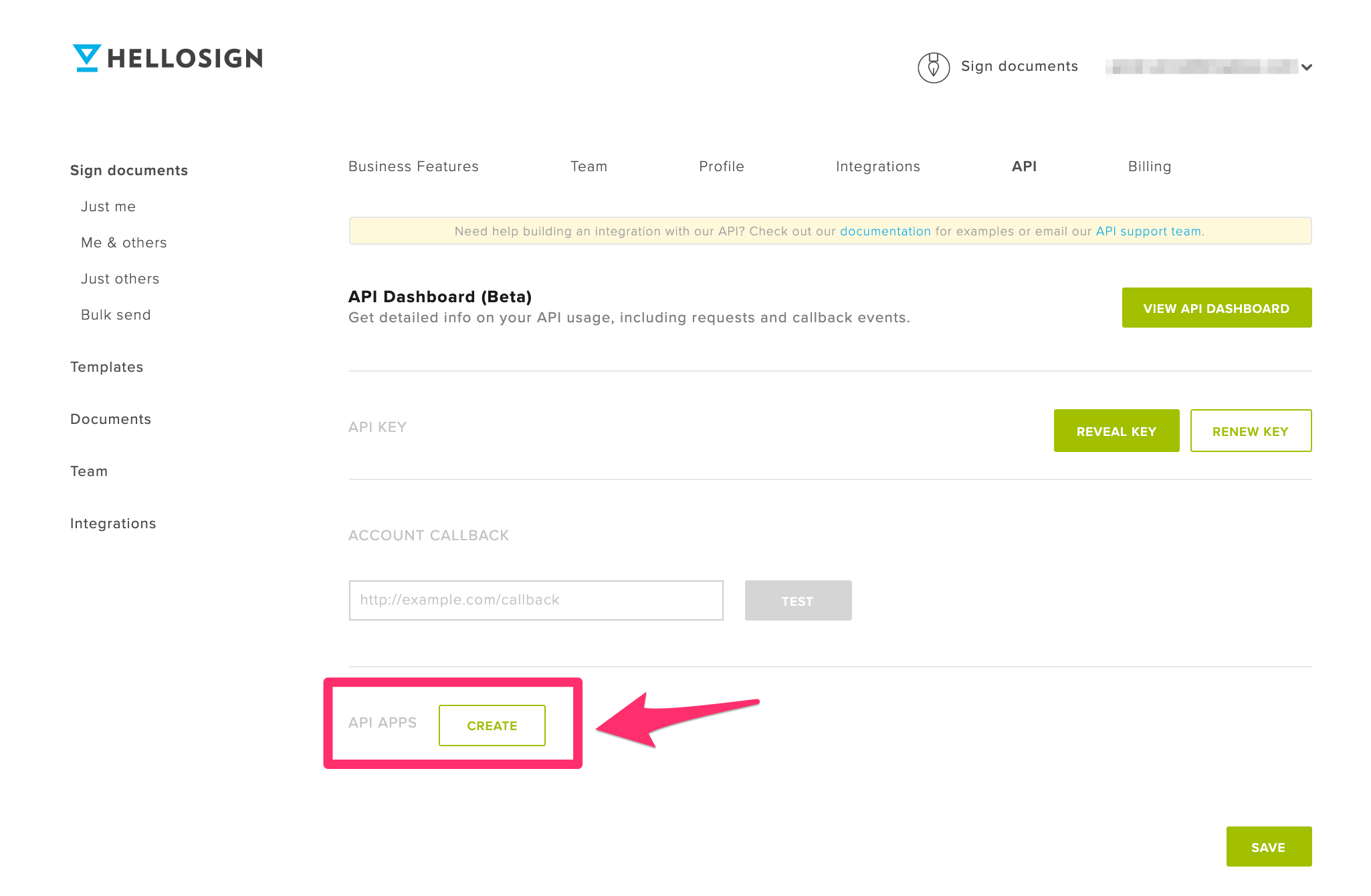This screenshot has width=1371, height=896.
Task: Choose Just me signing option
Action: tap(108, 207)
